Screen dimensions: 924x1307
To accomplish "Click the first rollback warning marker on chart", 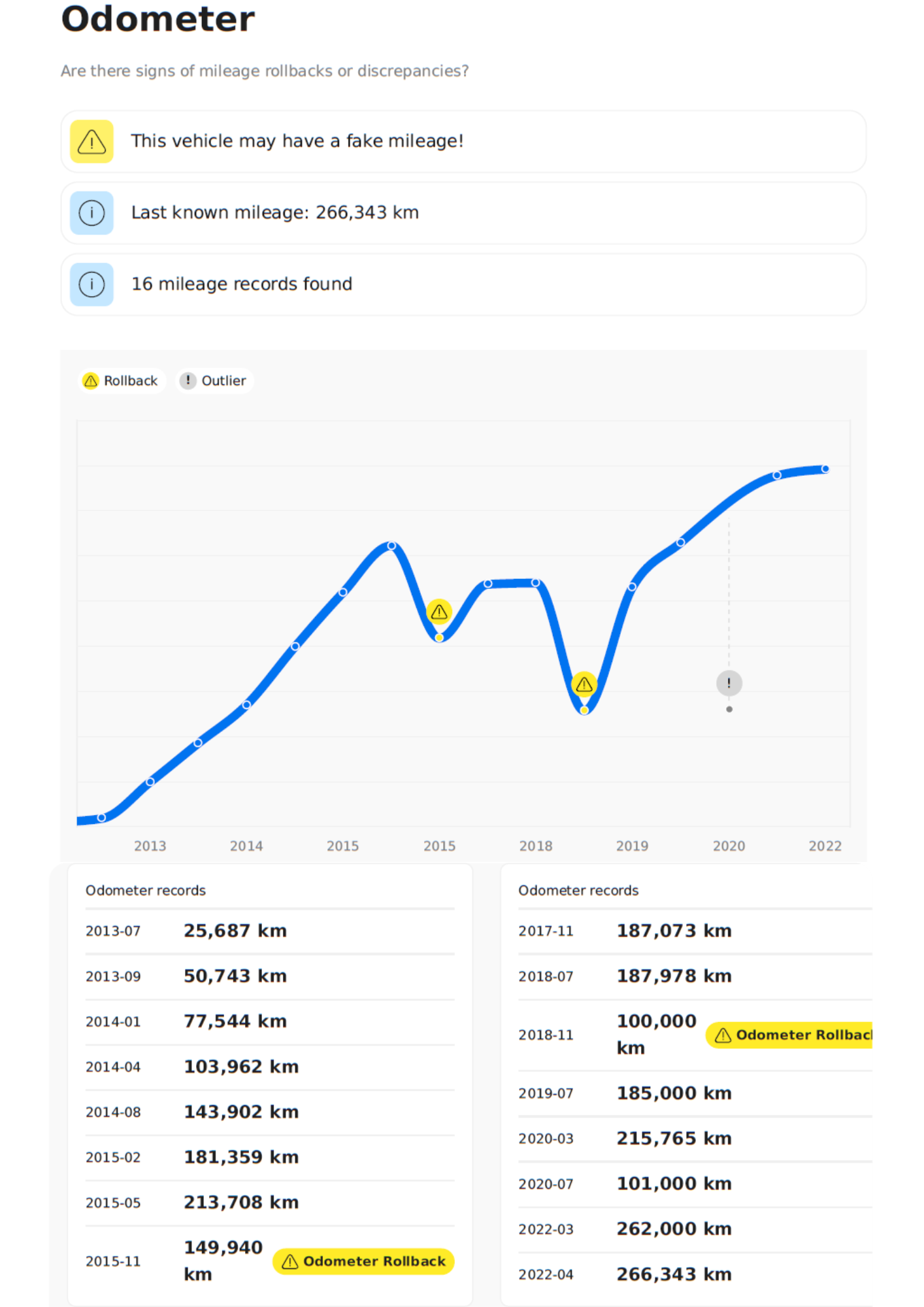I will [439, 612].
